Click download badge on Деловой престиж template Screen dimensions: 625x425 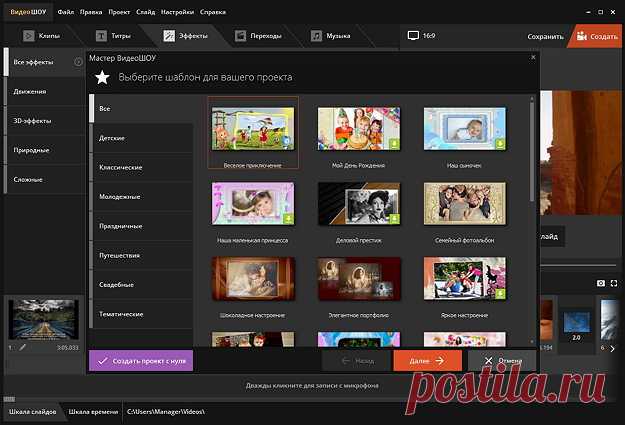tap(394, 219)
